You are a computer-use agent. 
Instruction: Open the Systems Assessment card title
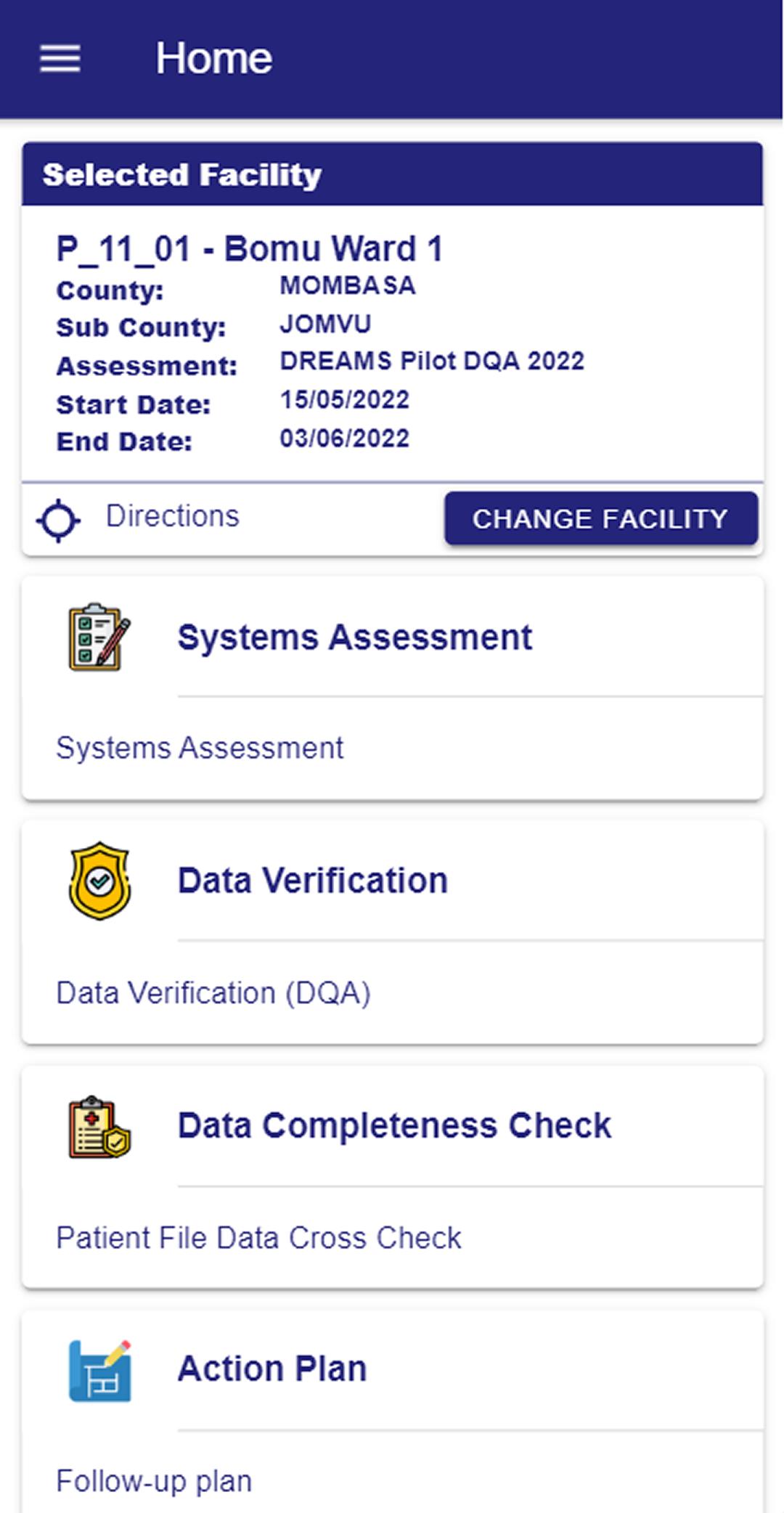(355, 637)
